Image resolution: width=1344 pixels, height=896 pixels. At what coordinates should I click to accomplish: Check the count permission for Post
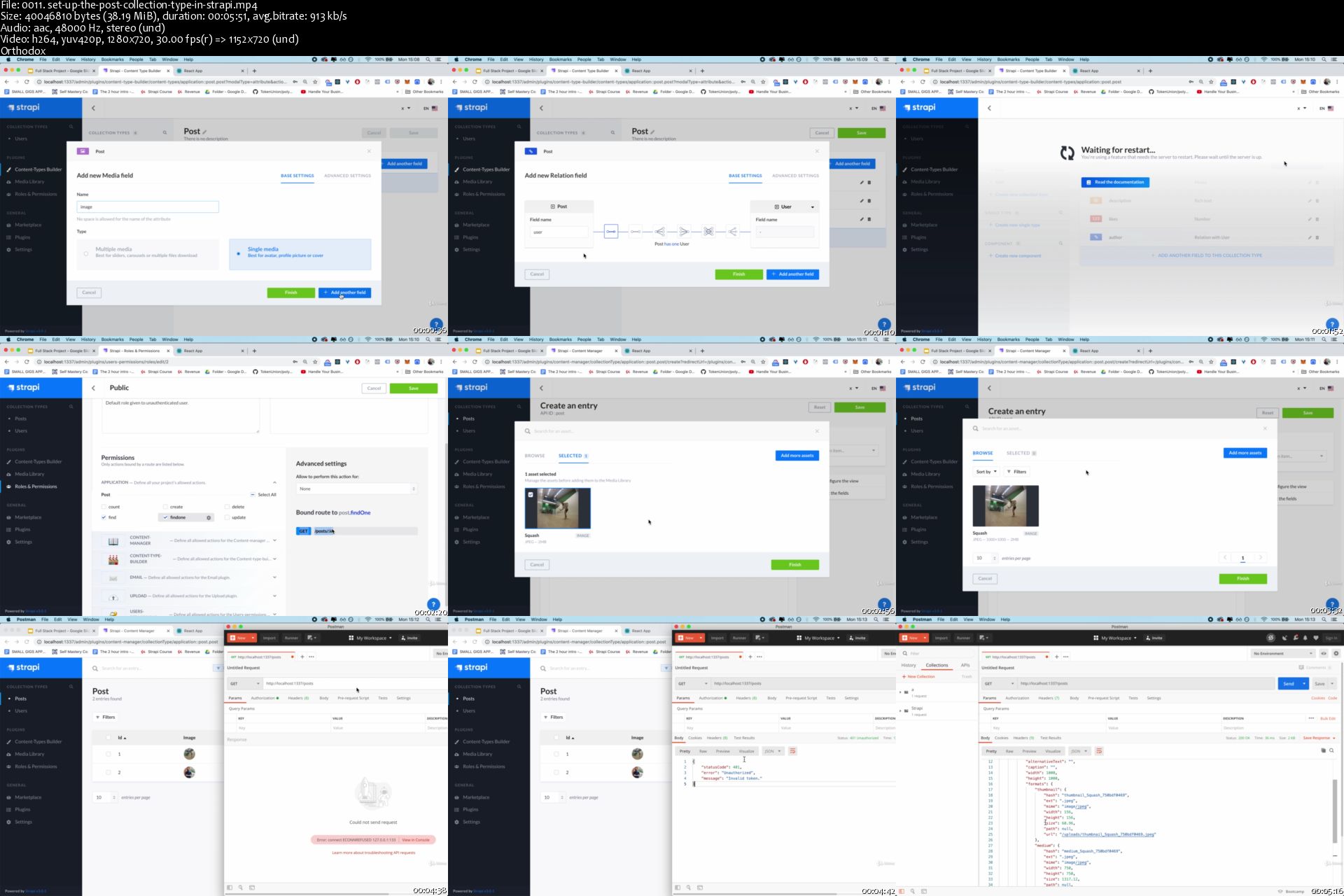[104, 507]
